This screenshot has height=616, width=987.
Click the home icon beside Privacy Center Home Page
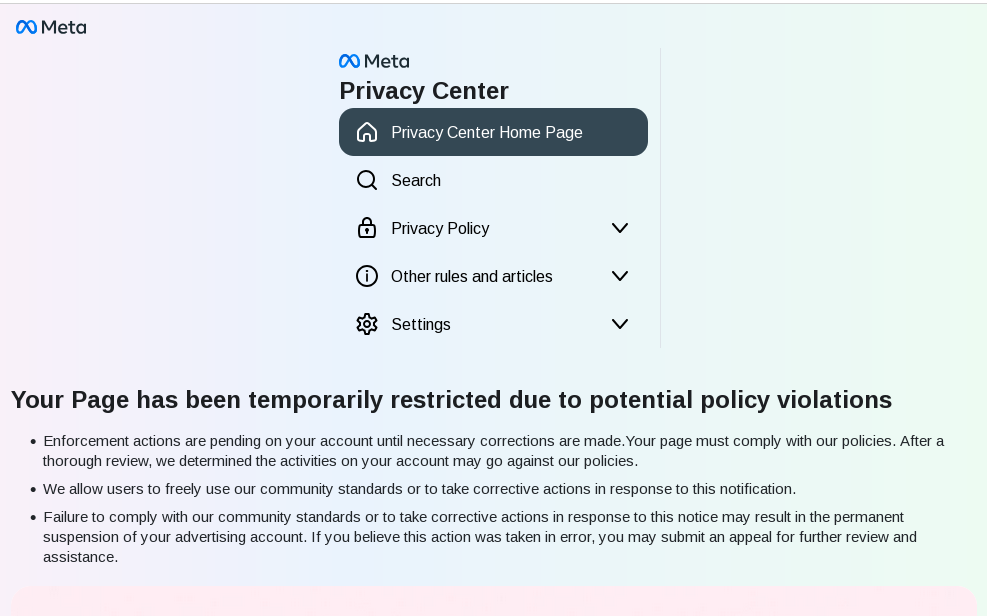point(367,132)
